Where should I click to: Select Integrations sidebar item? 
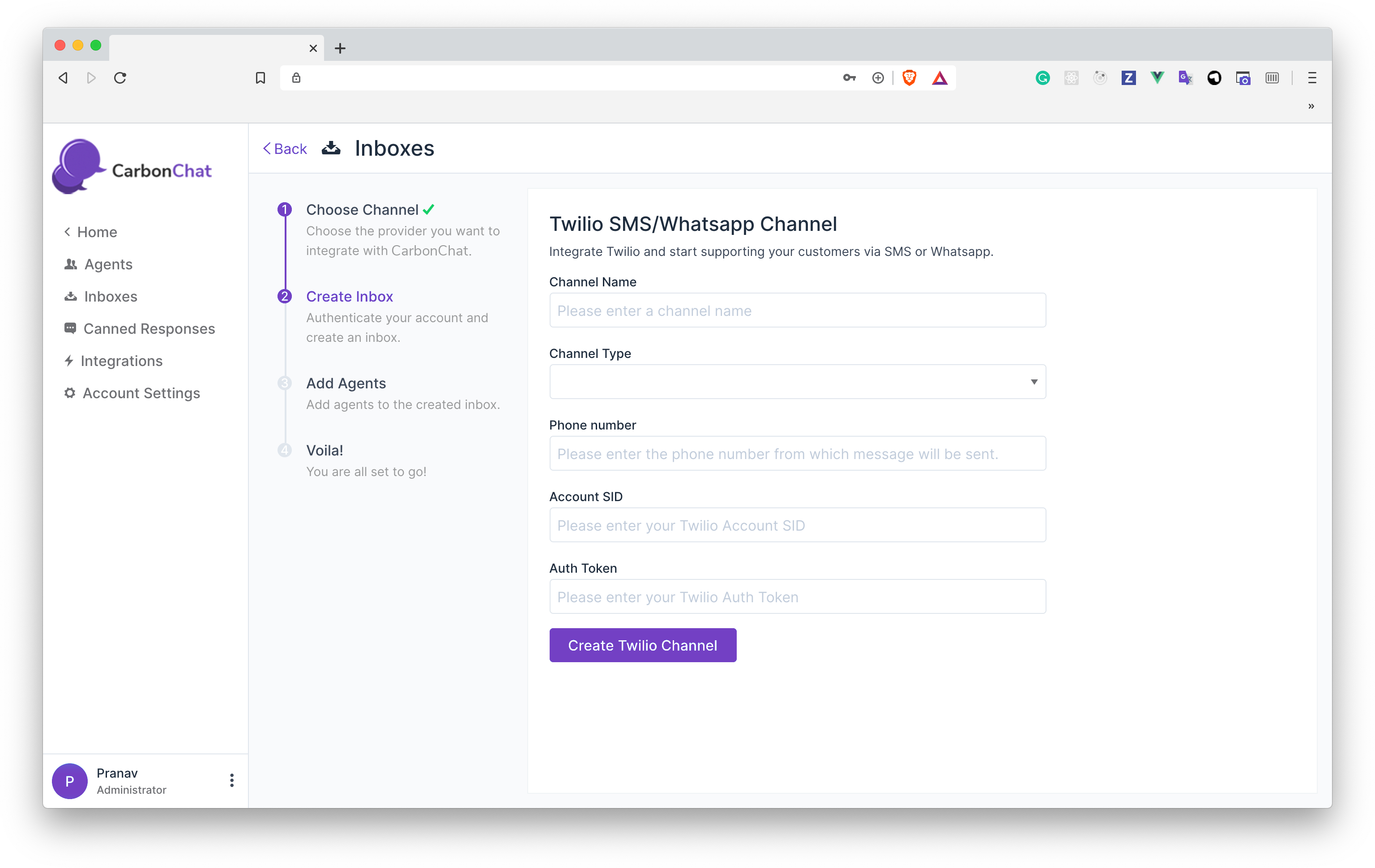[121, 361]
